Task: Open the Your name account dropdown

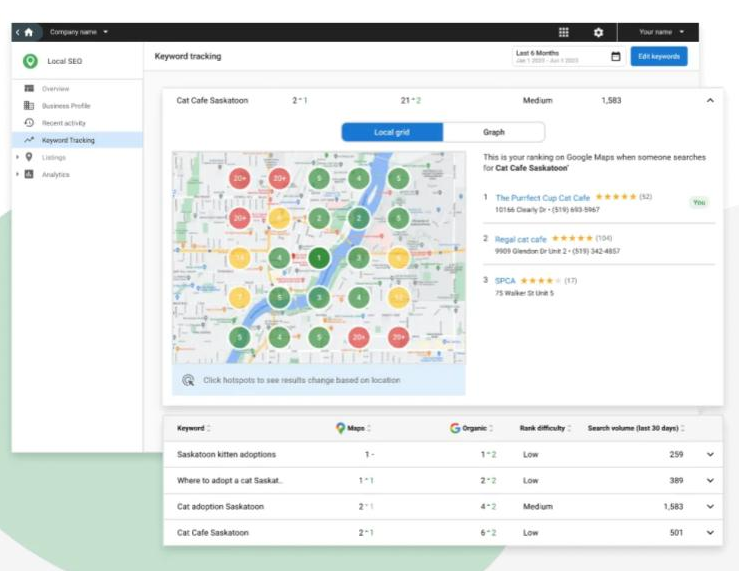Action: click(x=661, y=32)
